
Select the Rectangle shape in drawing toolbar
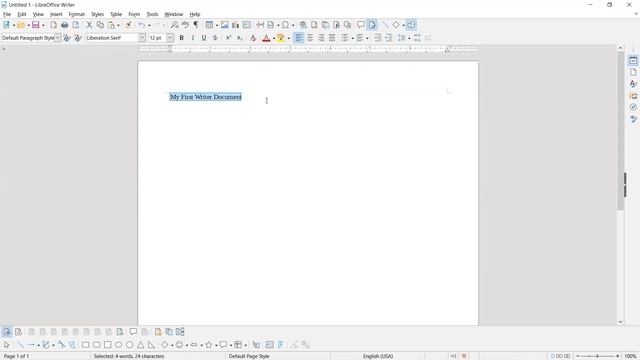click(x=85, y=345)
